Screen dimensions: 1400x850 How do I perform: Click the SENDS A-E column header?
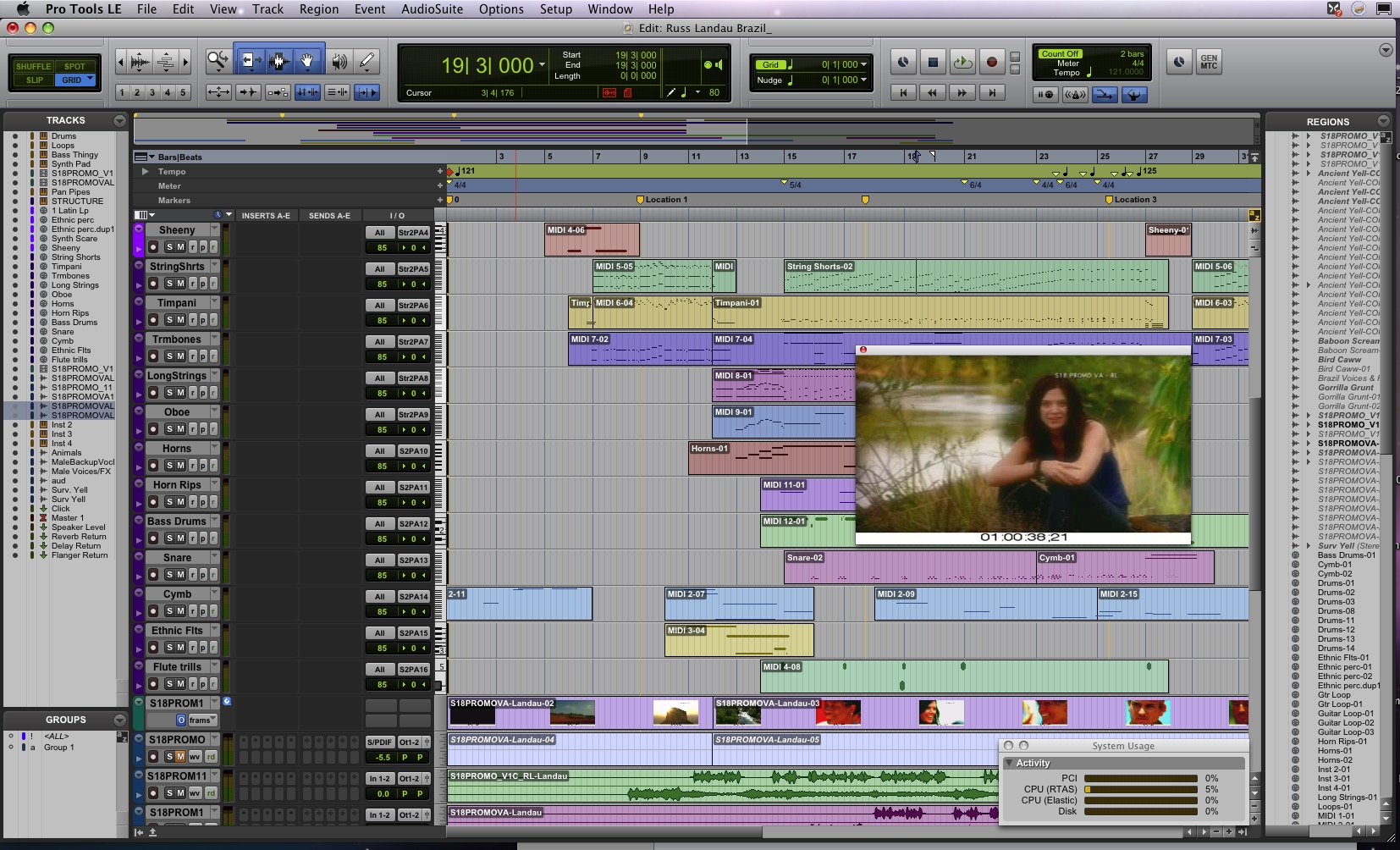[329, 216]
